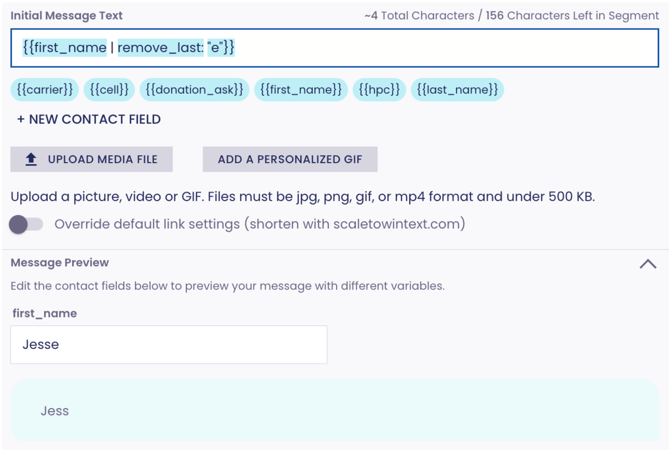Click + NEW CONTACT FIELD
Screen dimensions: 670x450
click(89, 119)
